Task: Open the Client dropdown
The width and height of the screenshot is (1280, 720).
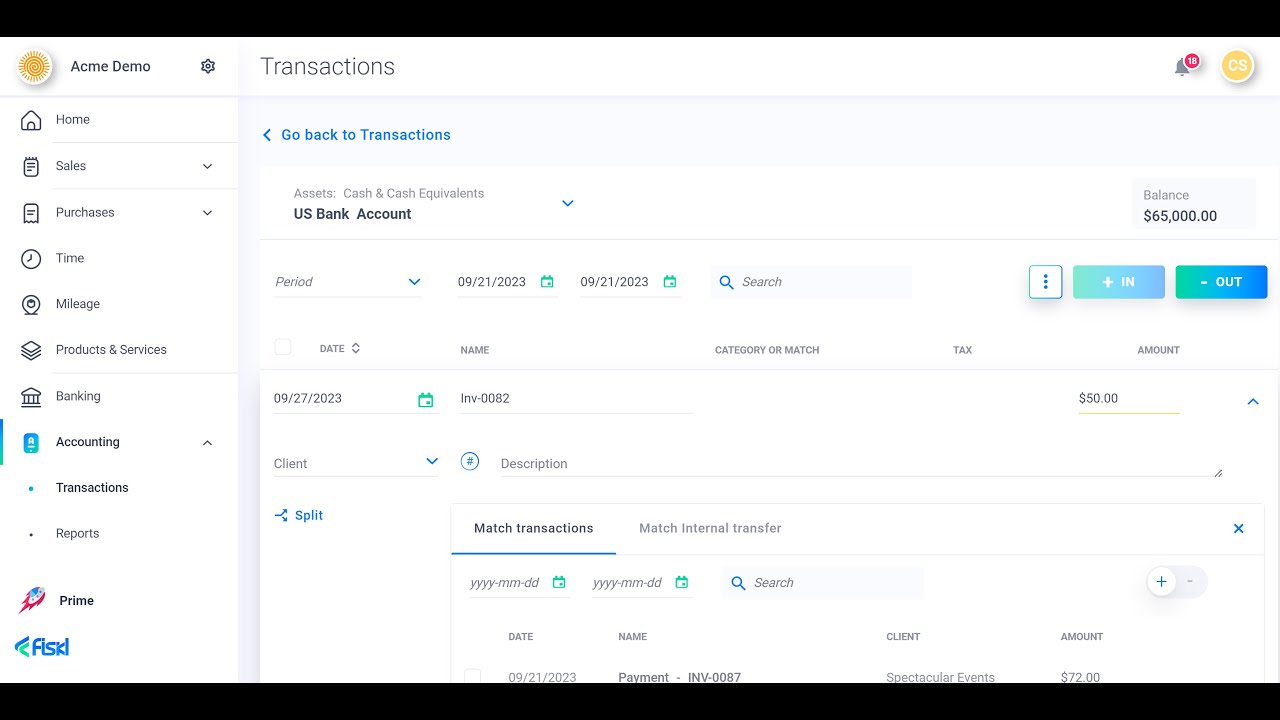Action: coord(356,463)
